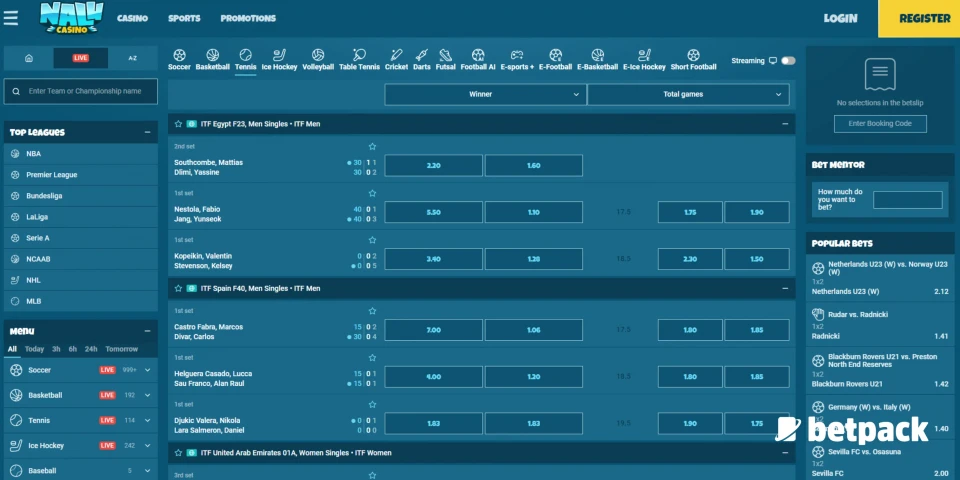Open the hamburger menu icon
Viewport: 960px width, 480px height.
[11, 18]
